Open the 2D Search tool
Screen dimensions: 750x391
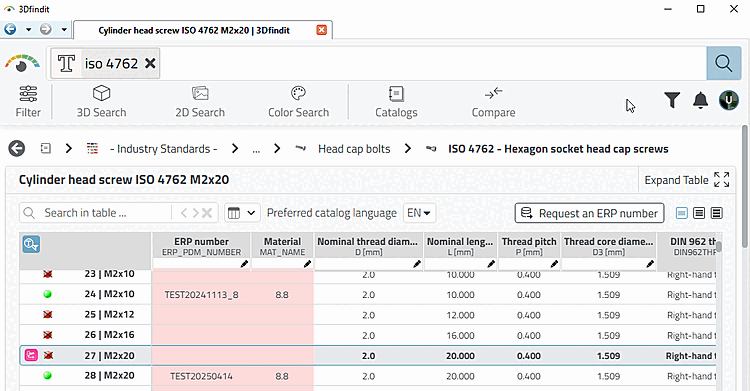tap(200, 101)
